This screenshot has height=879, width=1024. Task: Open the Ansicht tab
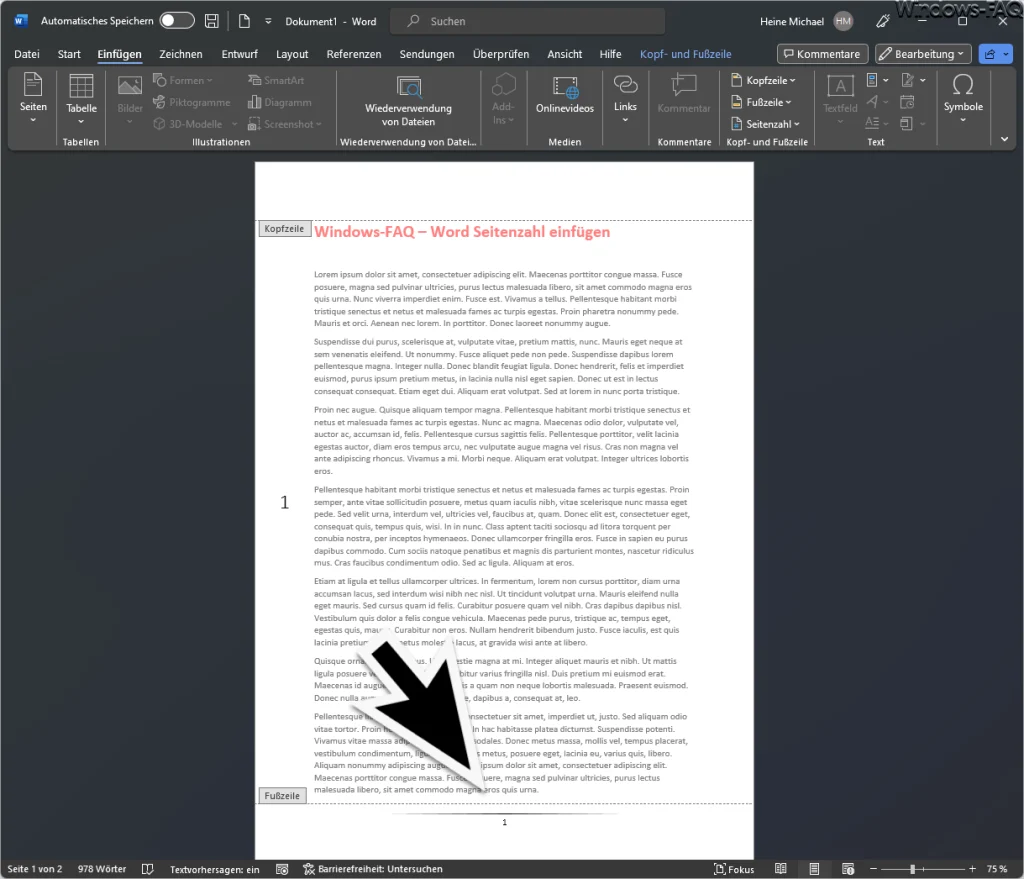coord(564,54)
